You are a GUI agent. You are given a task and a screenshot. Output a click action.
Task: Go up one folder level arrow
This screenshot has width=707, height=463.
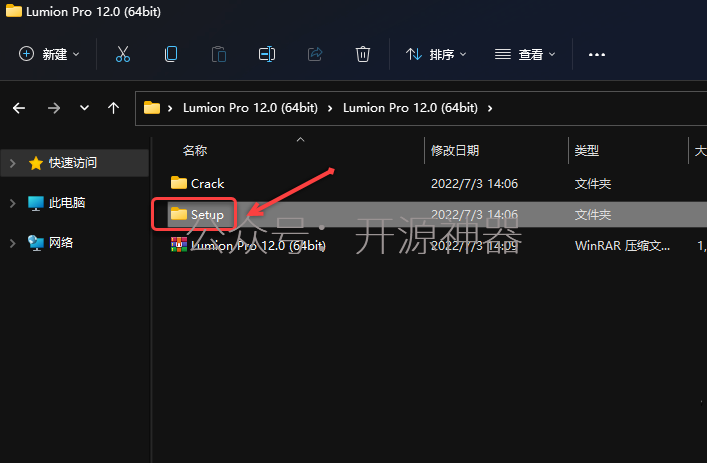point(114,108)
